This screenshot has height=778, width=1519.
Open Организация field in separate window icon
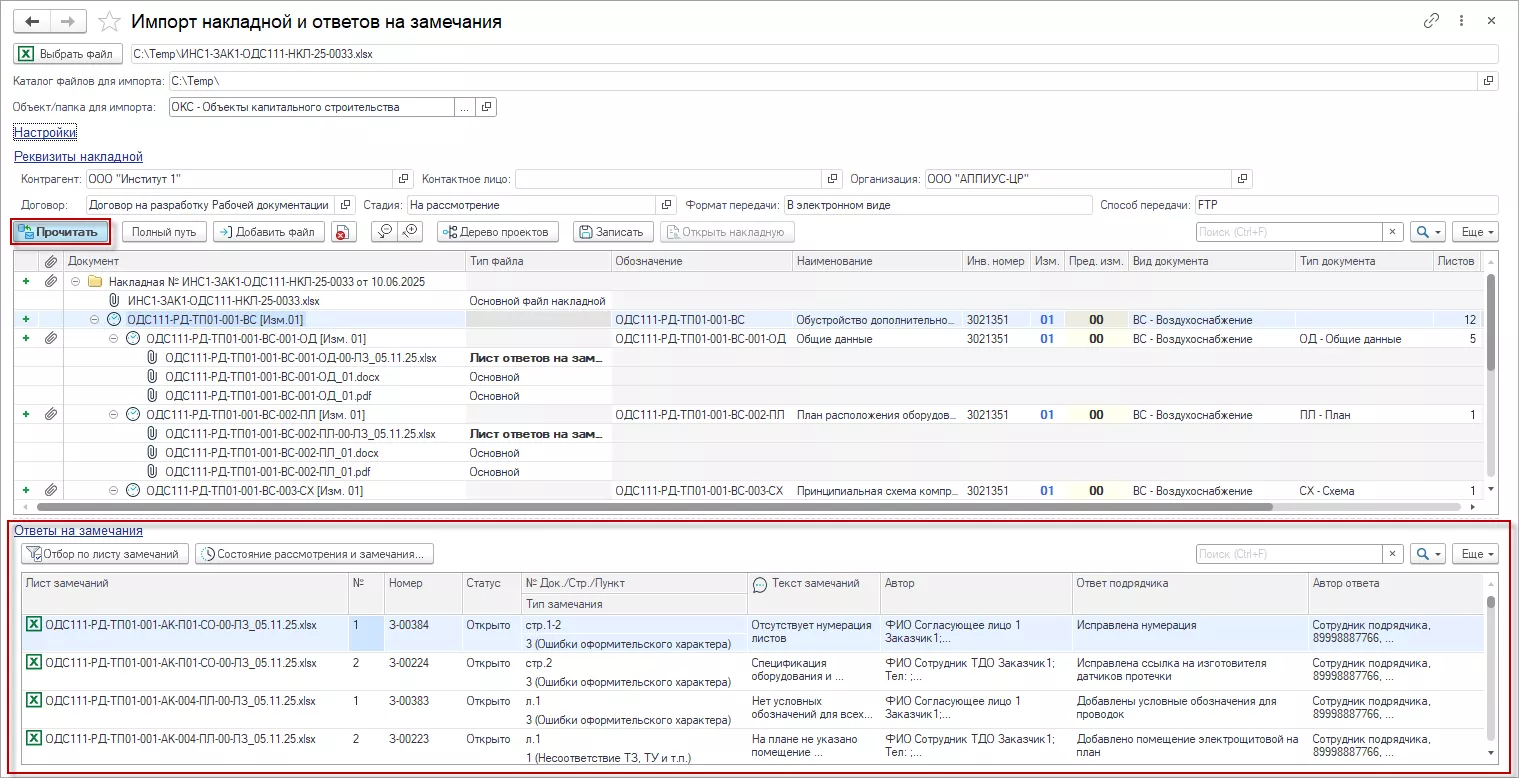pyautogui.click(x=1241, y=178)
